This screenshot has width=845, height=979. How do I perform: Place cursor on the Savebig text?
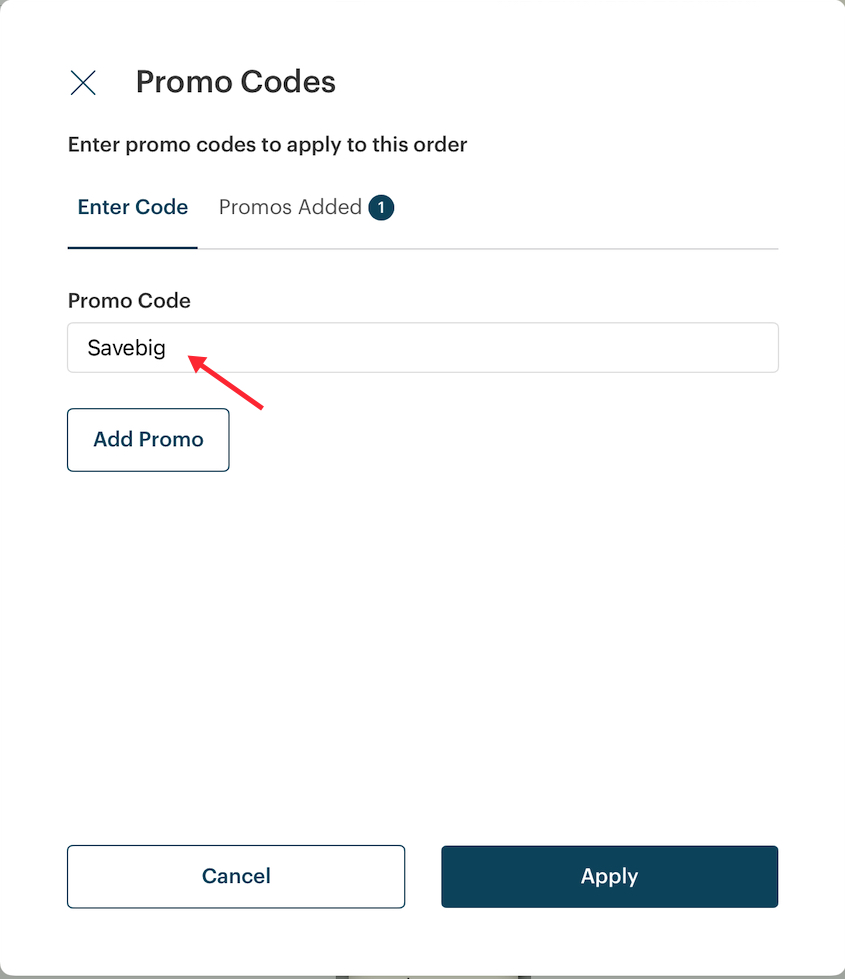(126, 349)
